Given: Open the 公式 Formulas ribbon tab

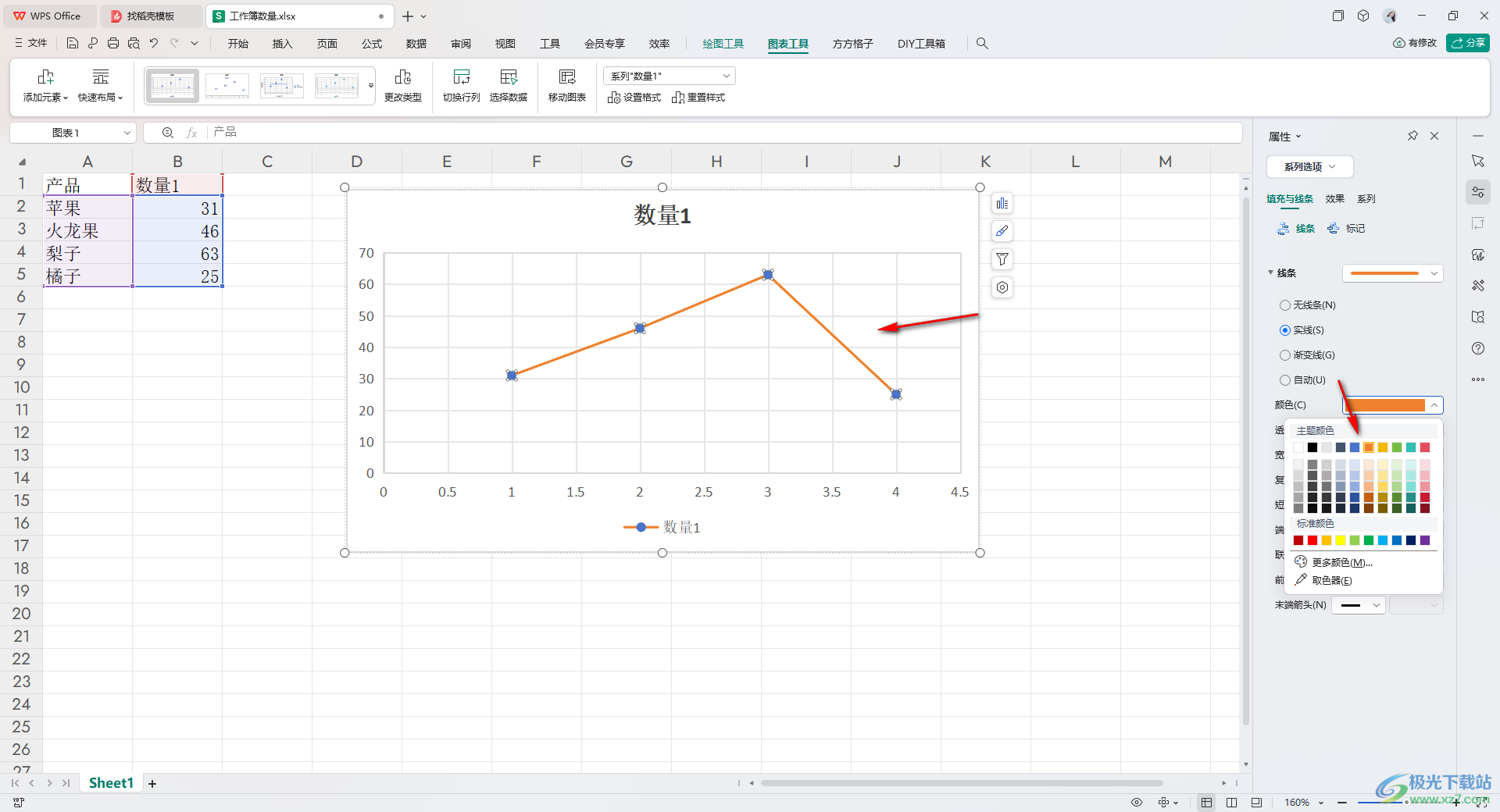Looking at the screenshot, I should coord(372,44).
